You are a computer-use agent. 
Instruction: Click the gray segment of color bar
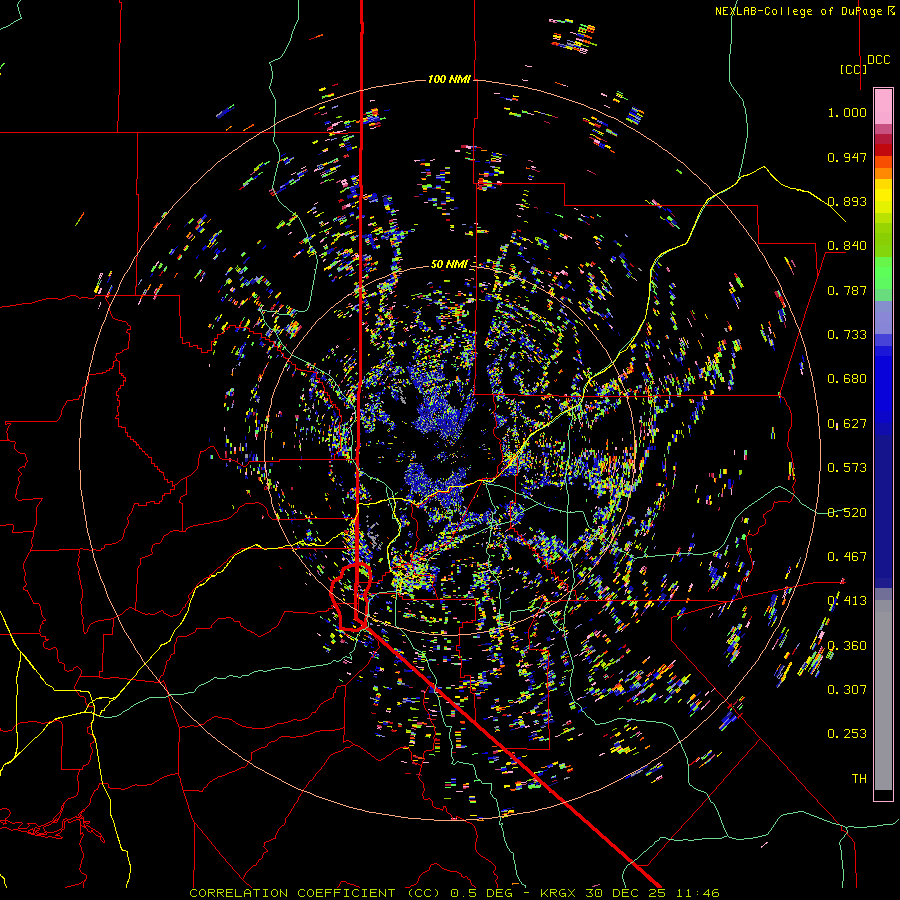[x=883, y=695]
